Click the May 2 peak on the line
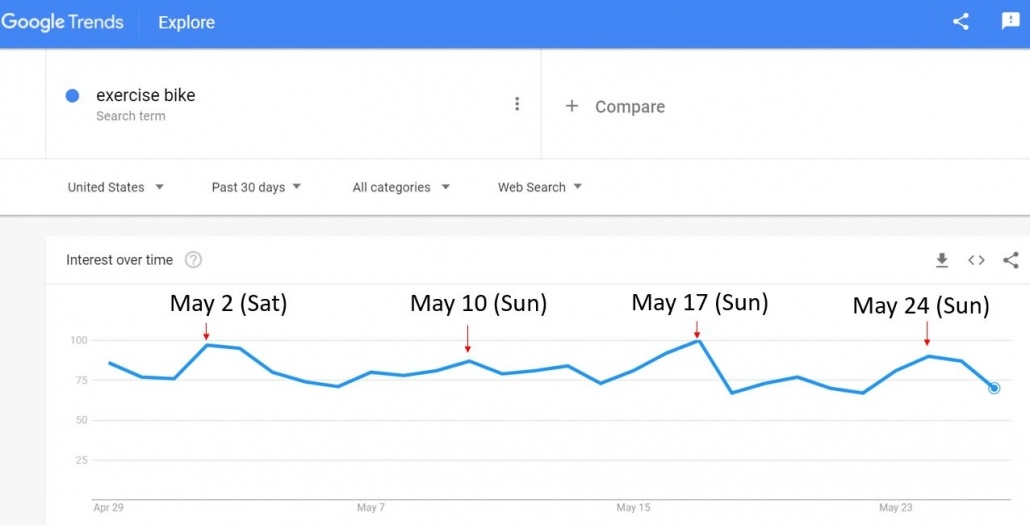Screen dimensions: 1030x530 click(x=206, y=345)
